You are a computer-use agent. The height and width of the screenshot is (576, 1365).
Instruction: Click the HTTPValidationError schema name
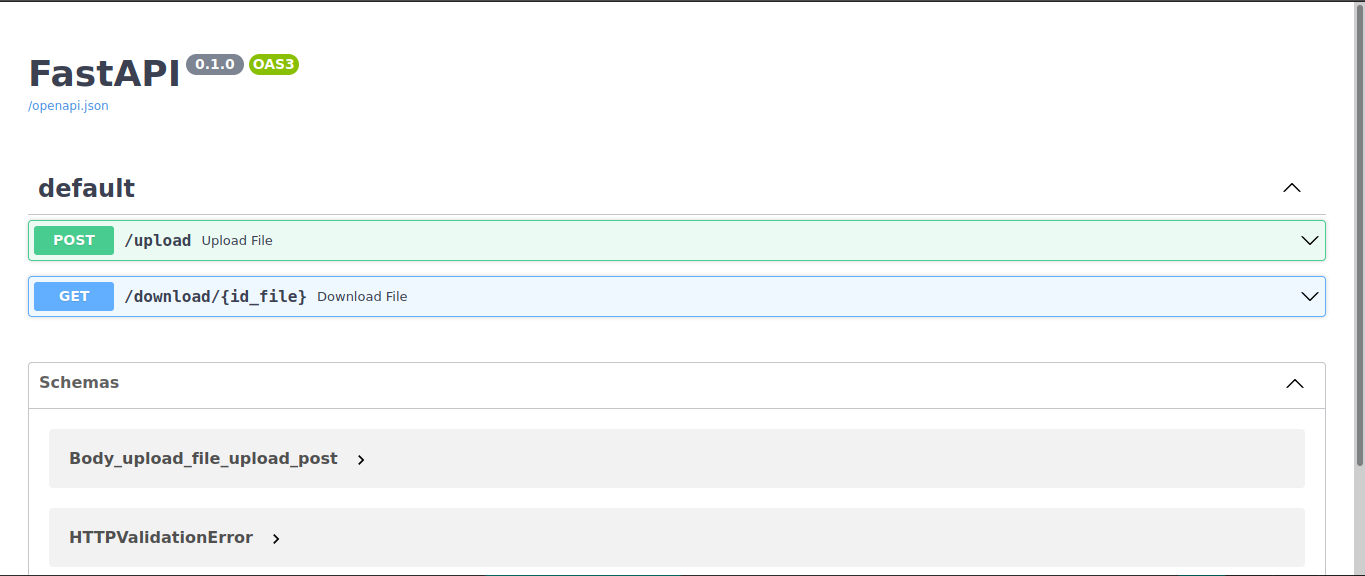pyautogui.click(x=161, y=538)
